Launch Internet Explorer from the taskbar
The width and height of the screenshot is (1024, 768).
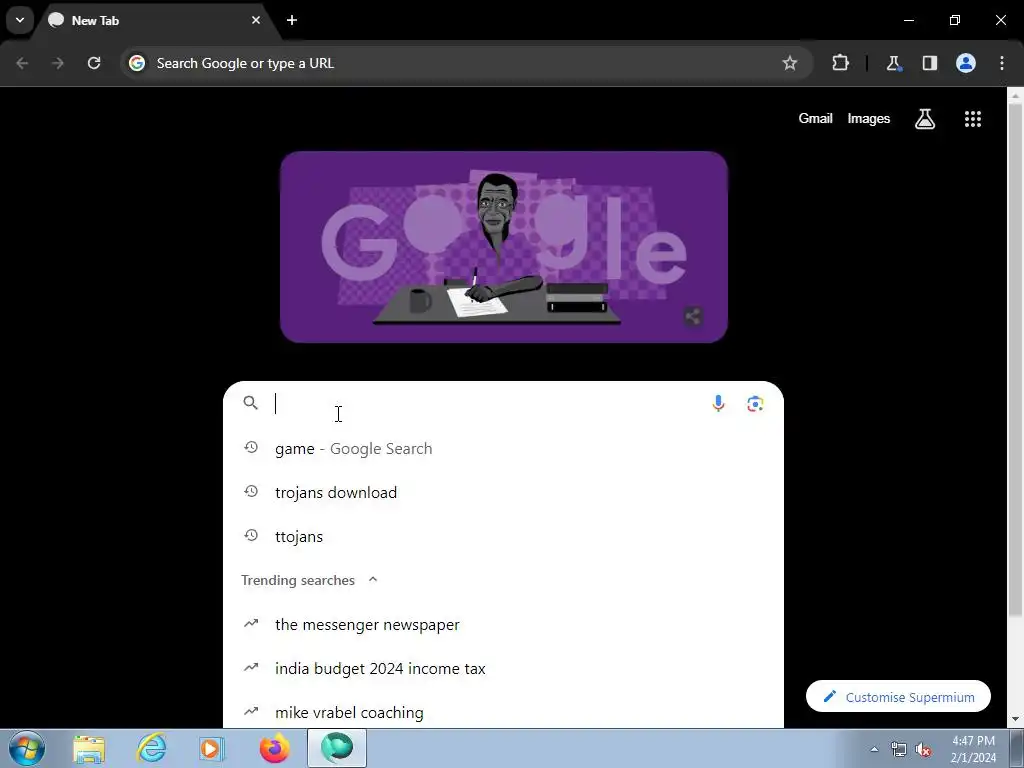pyautogui.click(x=151, y=748)
